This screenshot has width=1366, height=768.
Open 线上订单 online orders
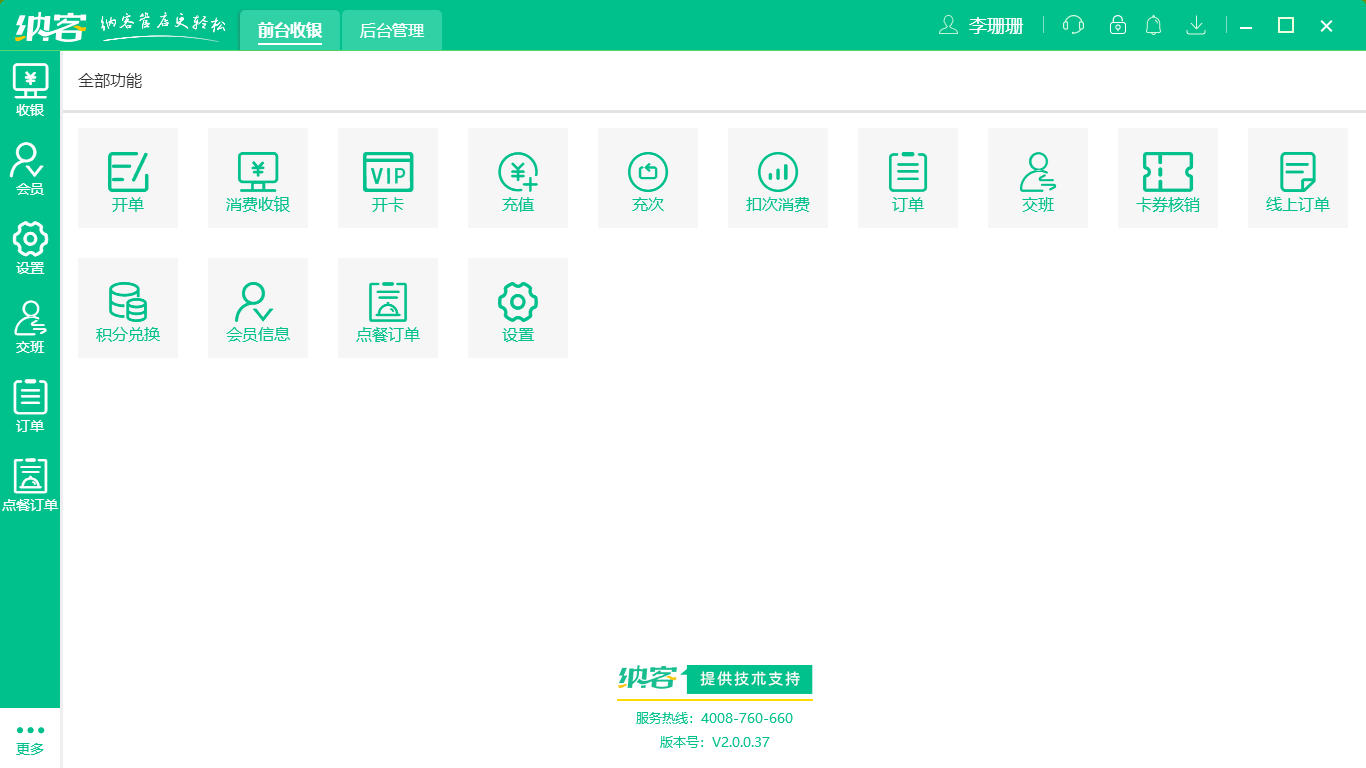point(1298,177)
